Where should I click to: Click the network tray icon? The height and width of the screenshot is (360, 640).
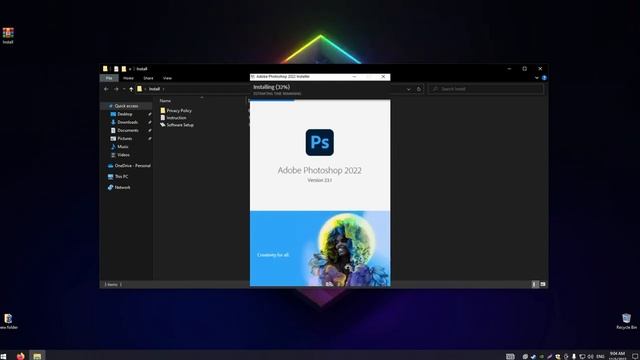point(582,357)
